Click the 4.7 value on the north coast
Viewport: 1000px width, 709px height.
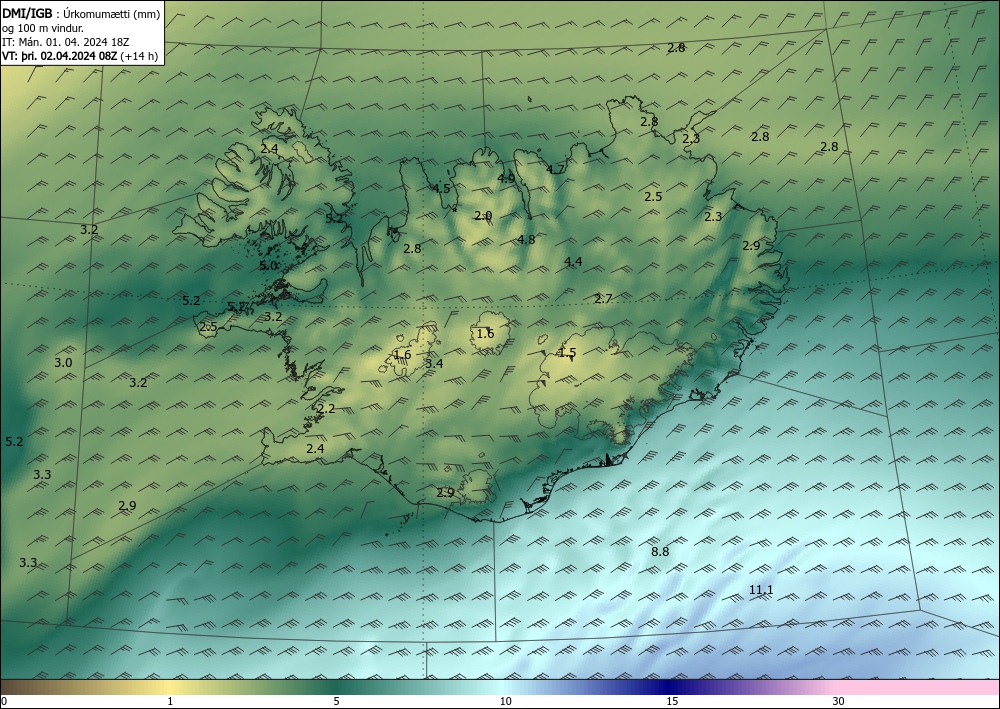(555, 170)
